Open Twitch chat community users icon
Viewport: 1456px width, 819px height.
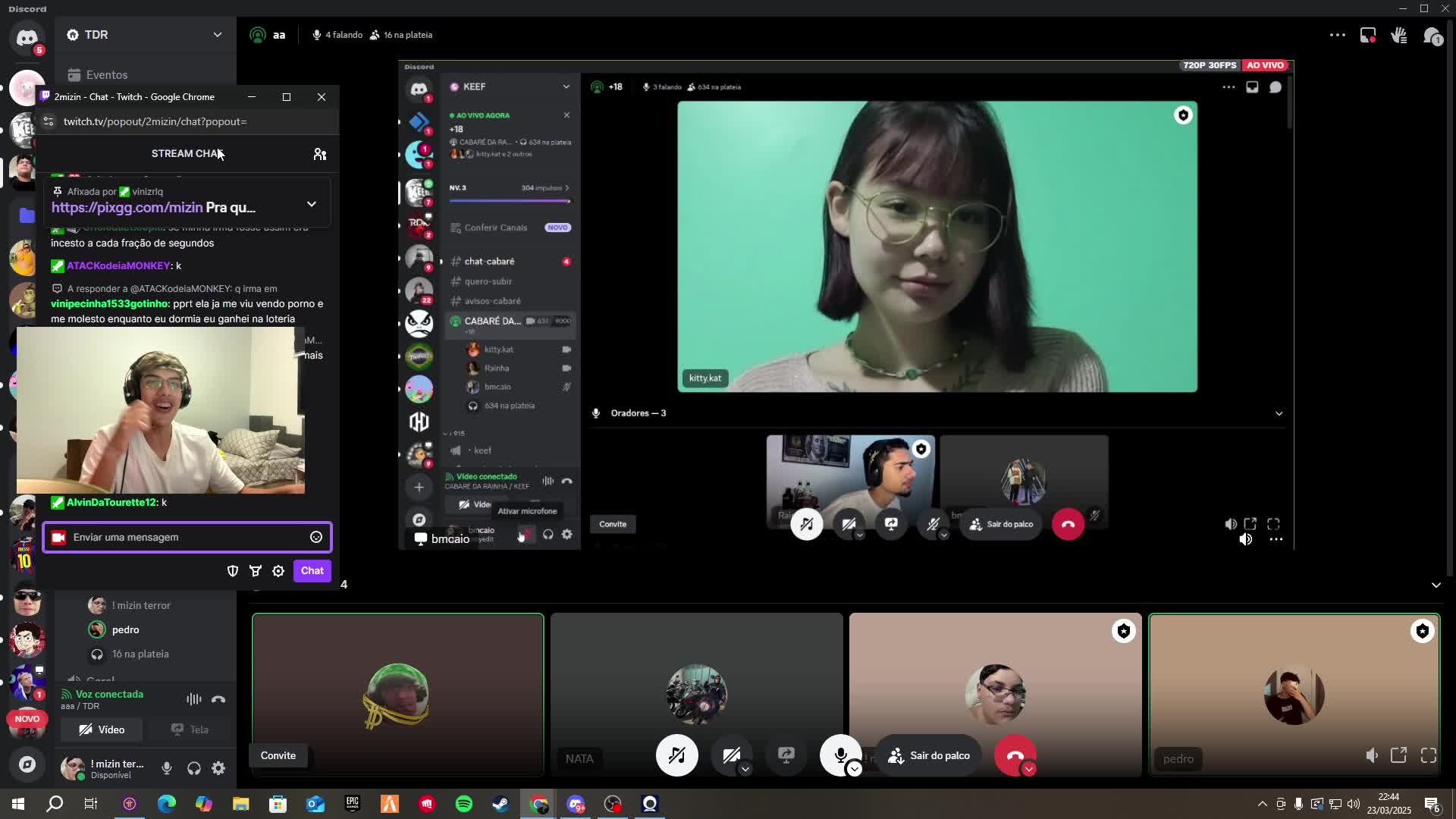coord(320,154)
